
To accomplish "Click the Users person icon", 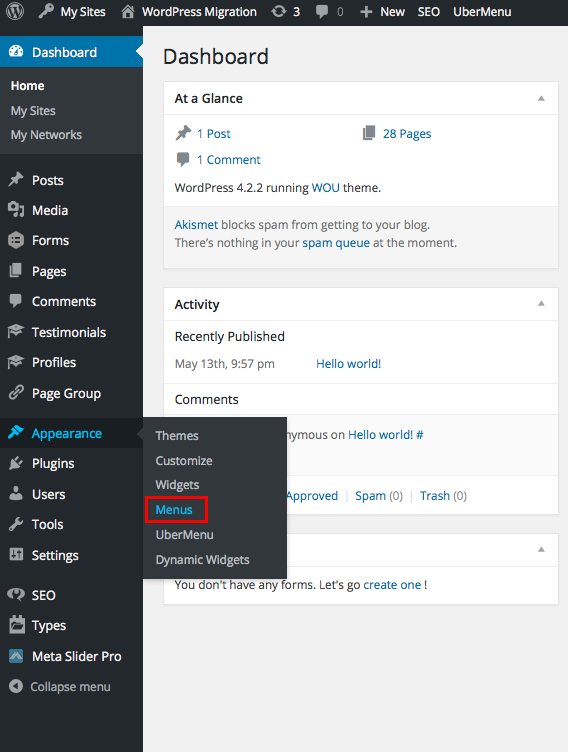I will pos(16,494).
